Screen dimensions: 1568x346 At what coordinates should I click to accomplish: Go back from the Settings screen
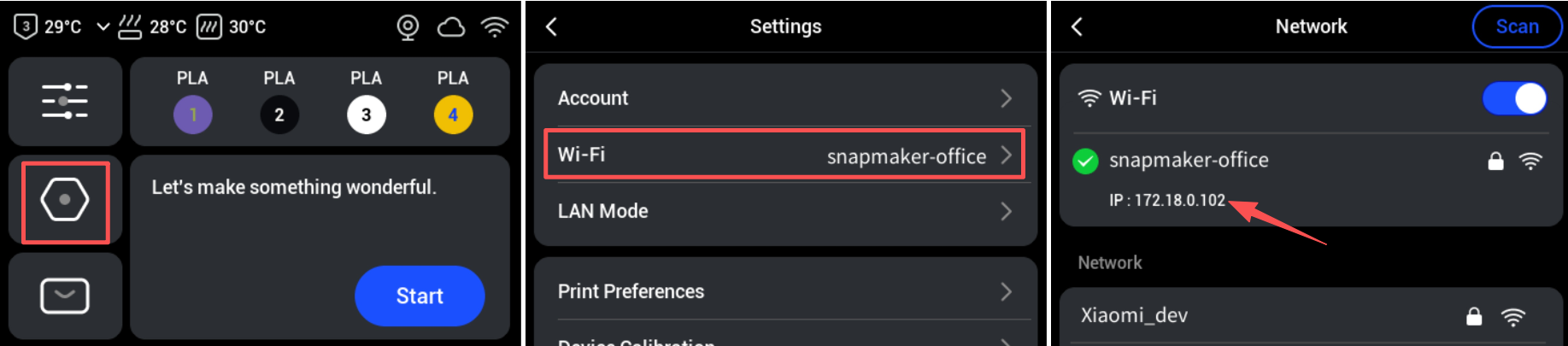tap(552, 27)
